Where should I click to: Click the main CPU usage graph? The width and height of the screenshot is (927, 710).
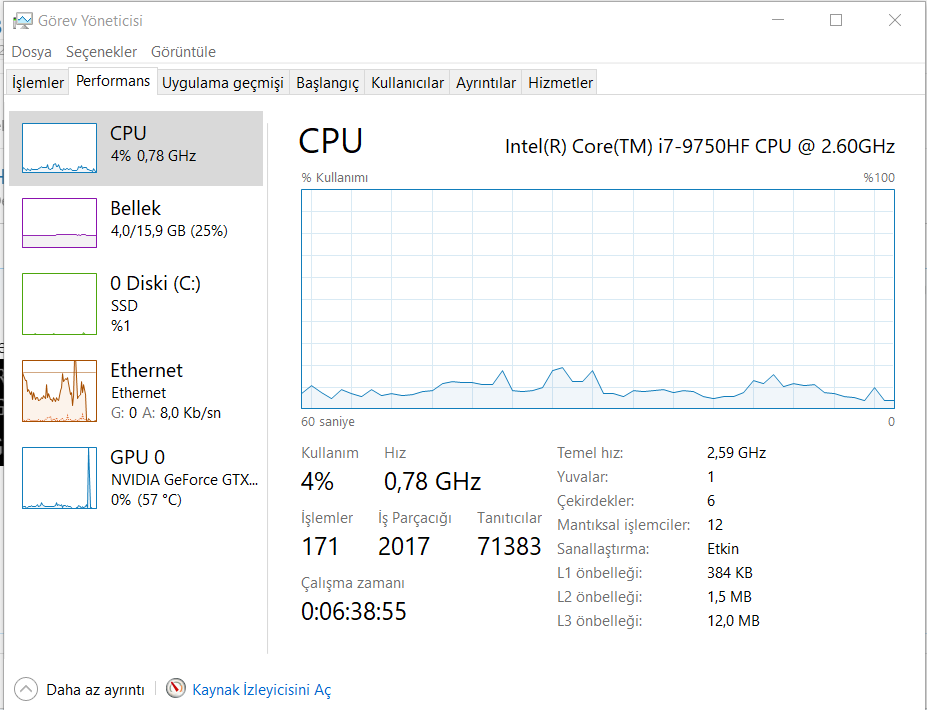point(598,299)
